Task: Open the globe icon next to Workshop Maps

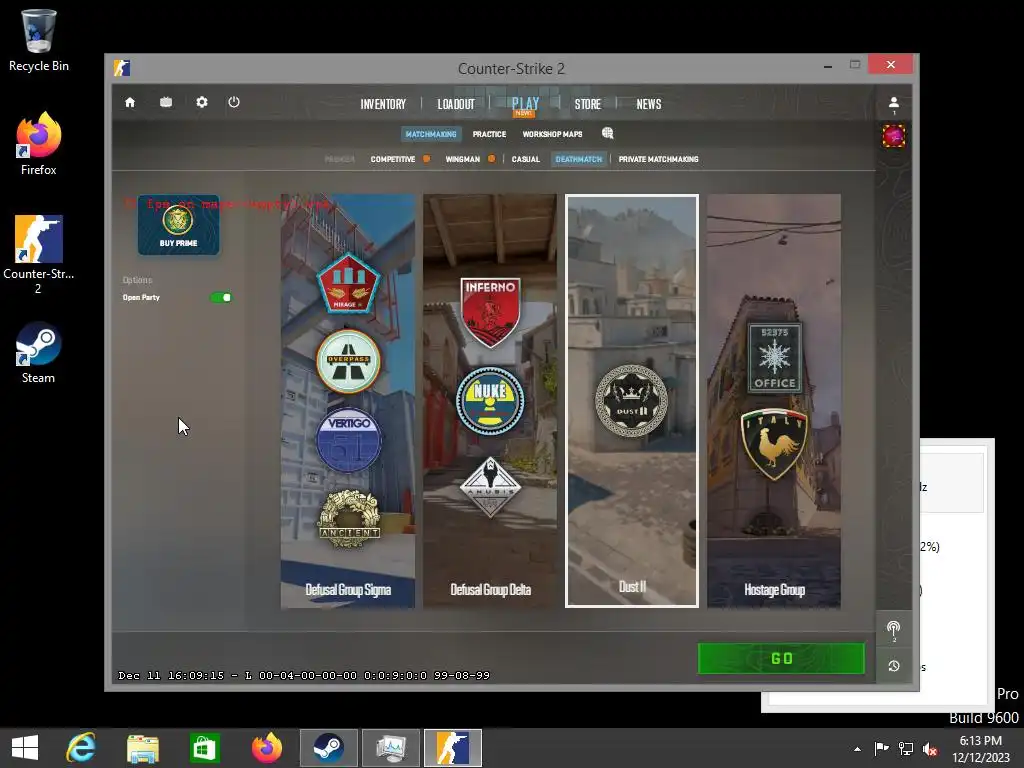Action: pyautogui.click(x=607, y=133)
